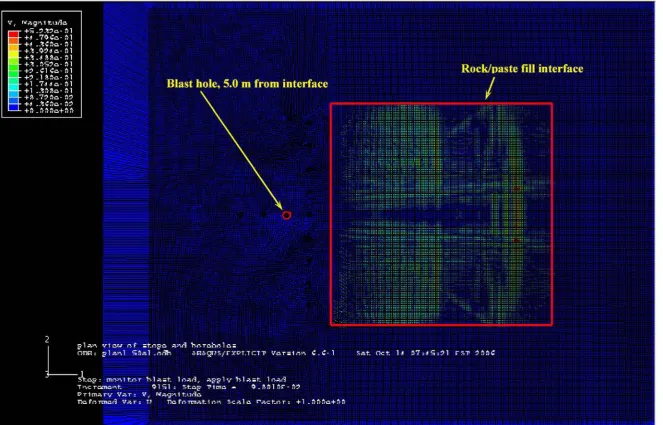Screen dimensions: 663x425
Task: Select the 'Primary Var: V, Magnitude' line
Action: click(139, 394)
